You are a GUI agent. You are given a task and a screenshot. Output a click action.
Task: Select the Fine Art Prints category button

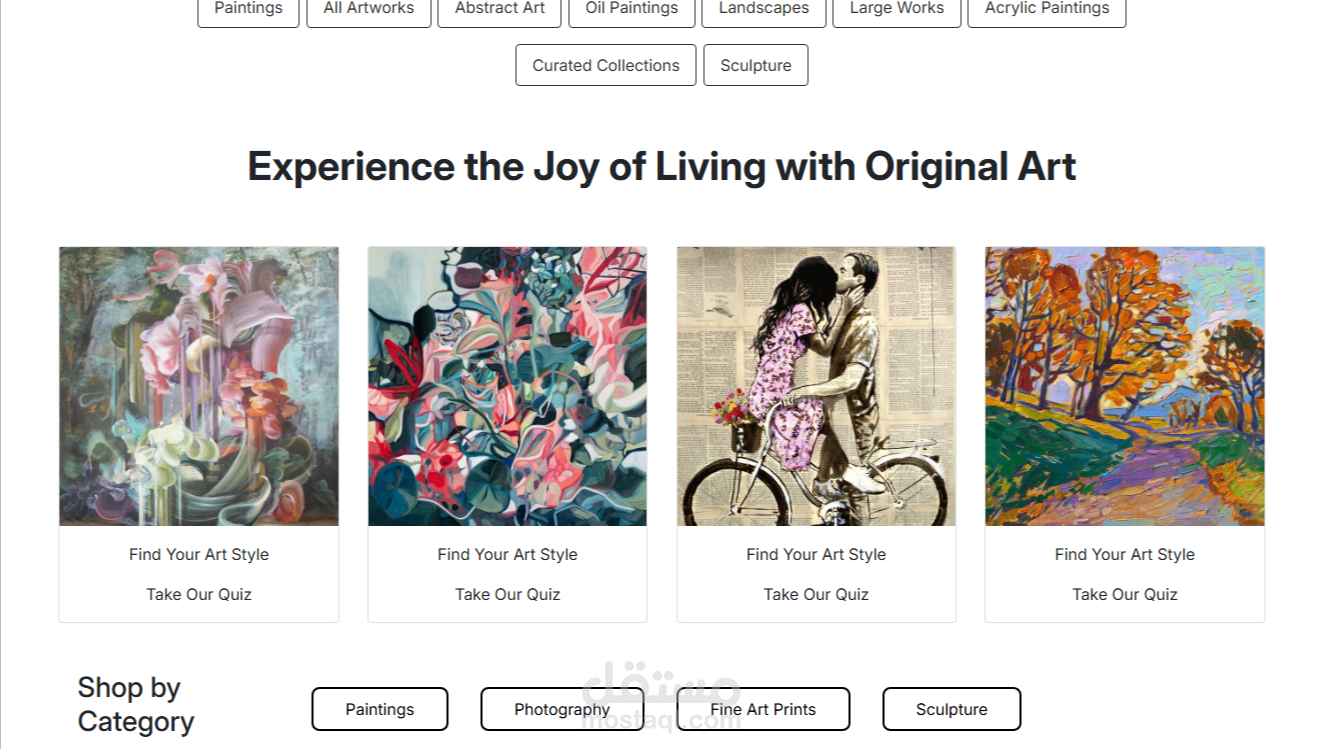point(763,709)
